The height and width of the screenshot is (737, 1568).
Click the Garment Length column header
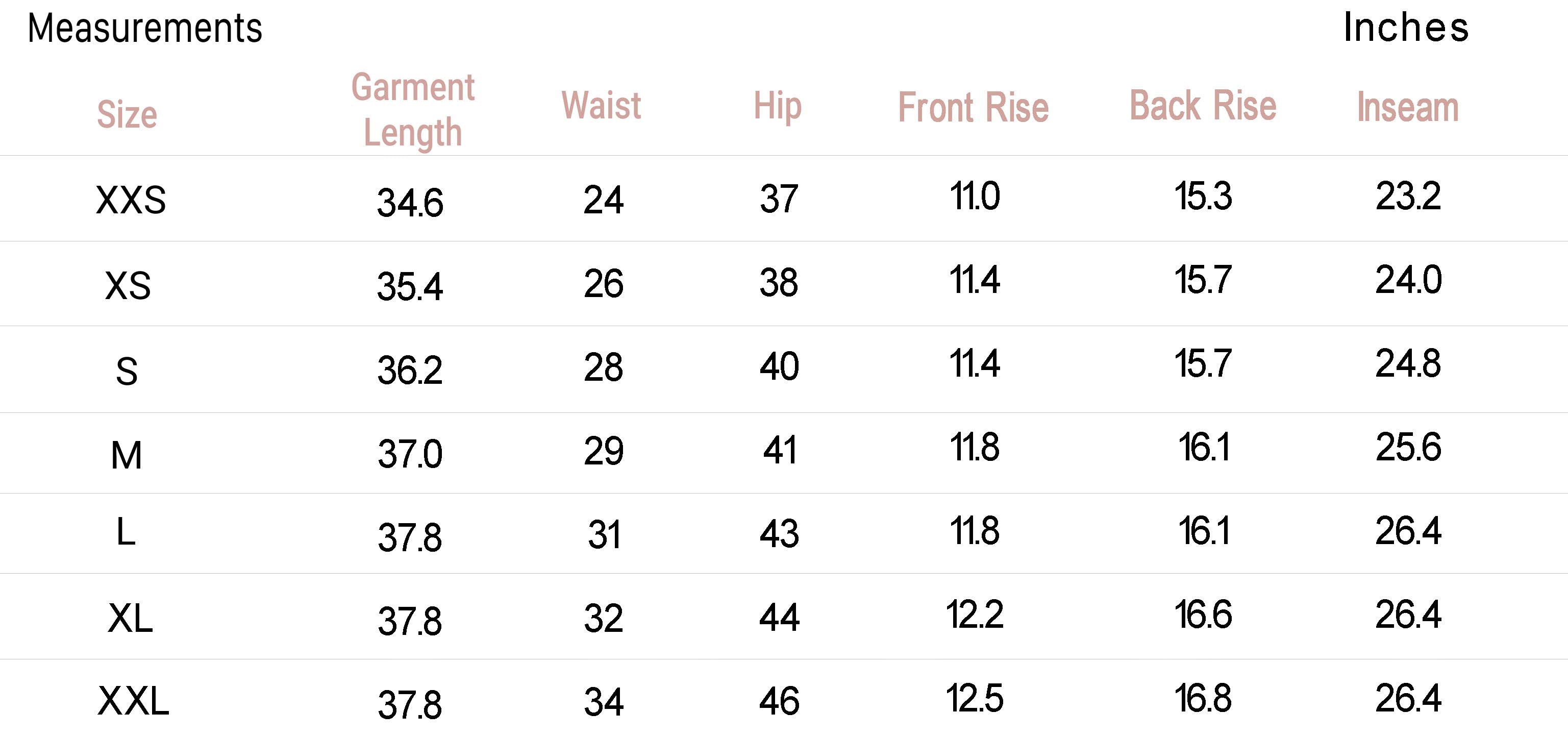click(413, 110)
